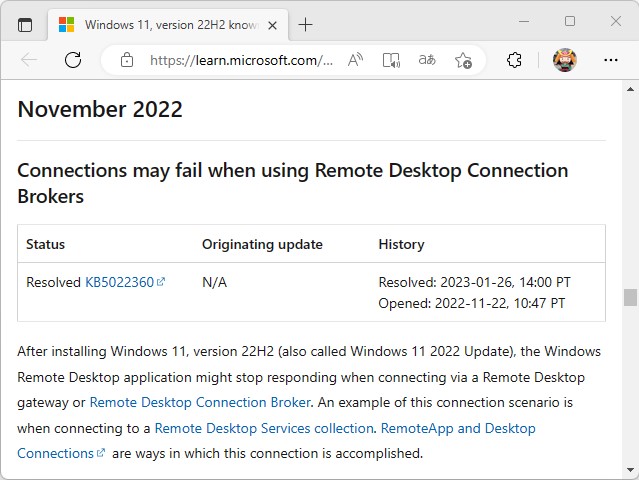Screen dimensions: 639x480
Task: Add this page to favorites
Action: [x=463, y=60]
